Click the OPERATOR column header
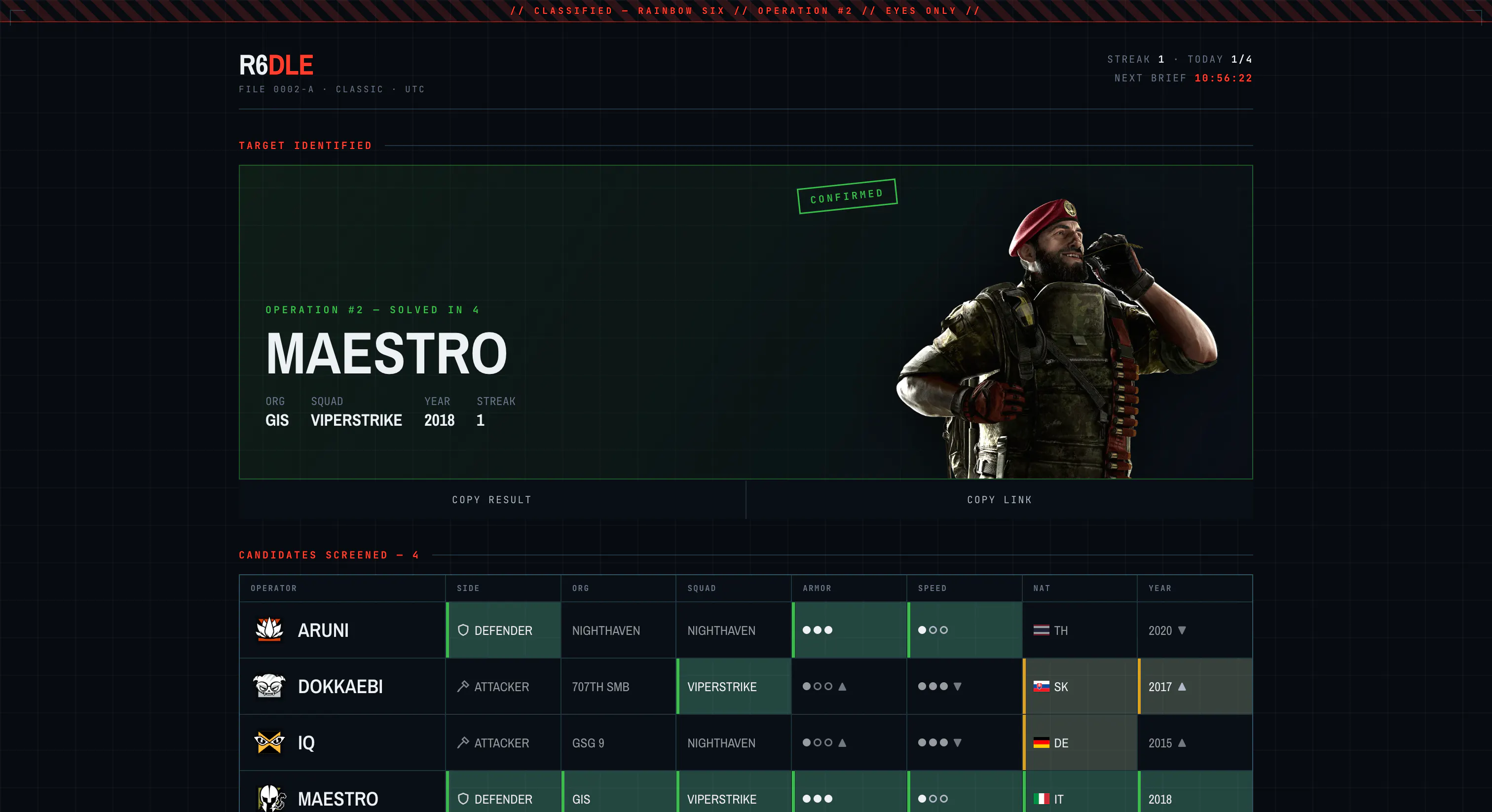The width and height of the screenshot is (1492, 812). tap(273, 588)
